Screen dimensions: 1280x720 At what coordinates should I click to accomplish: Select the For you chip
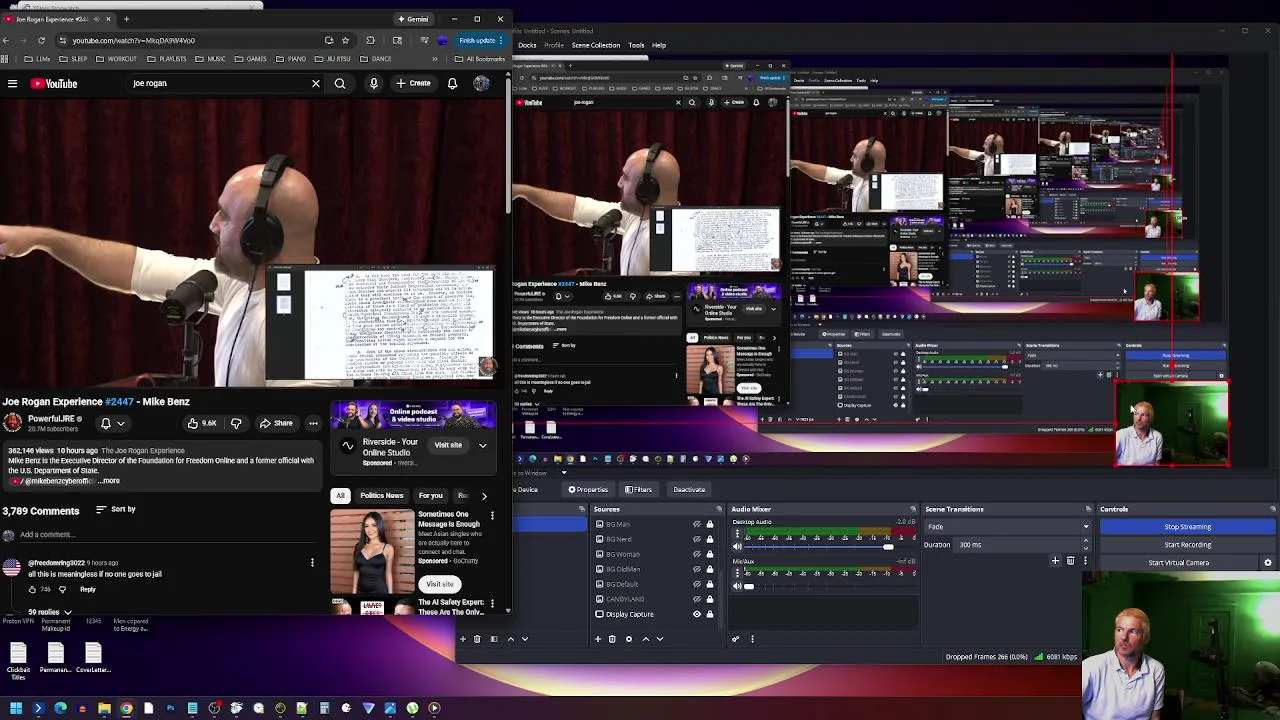(431, 496)
